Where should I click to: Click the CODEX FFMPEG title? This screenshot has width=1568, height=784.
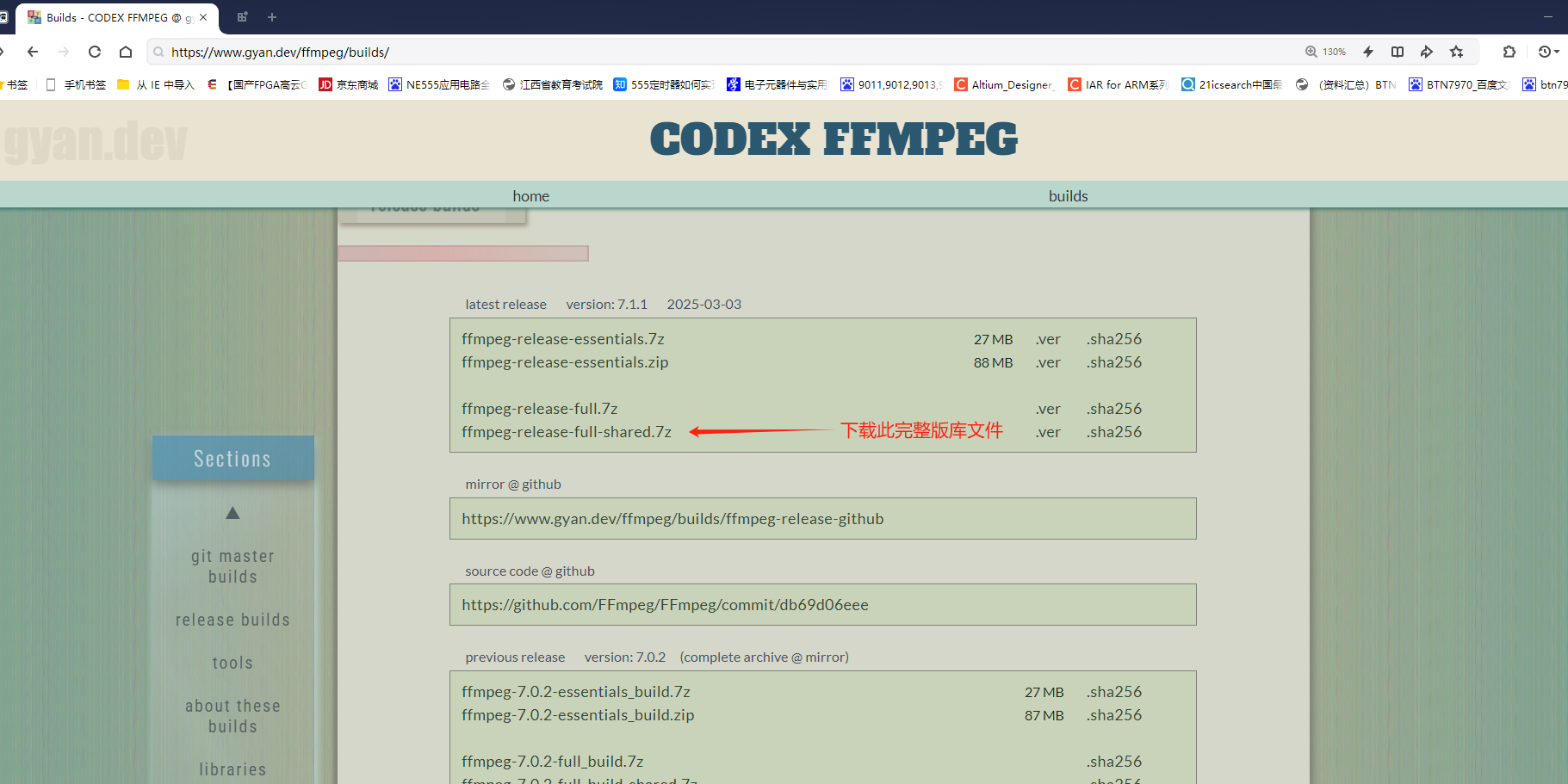[834, 139]
